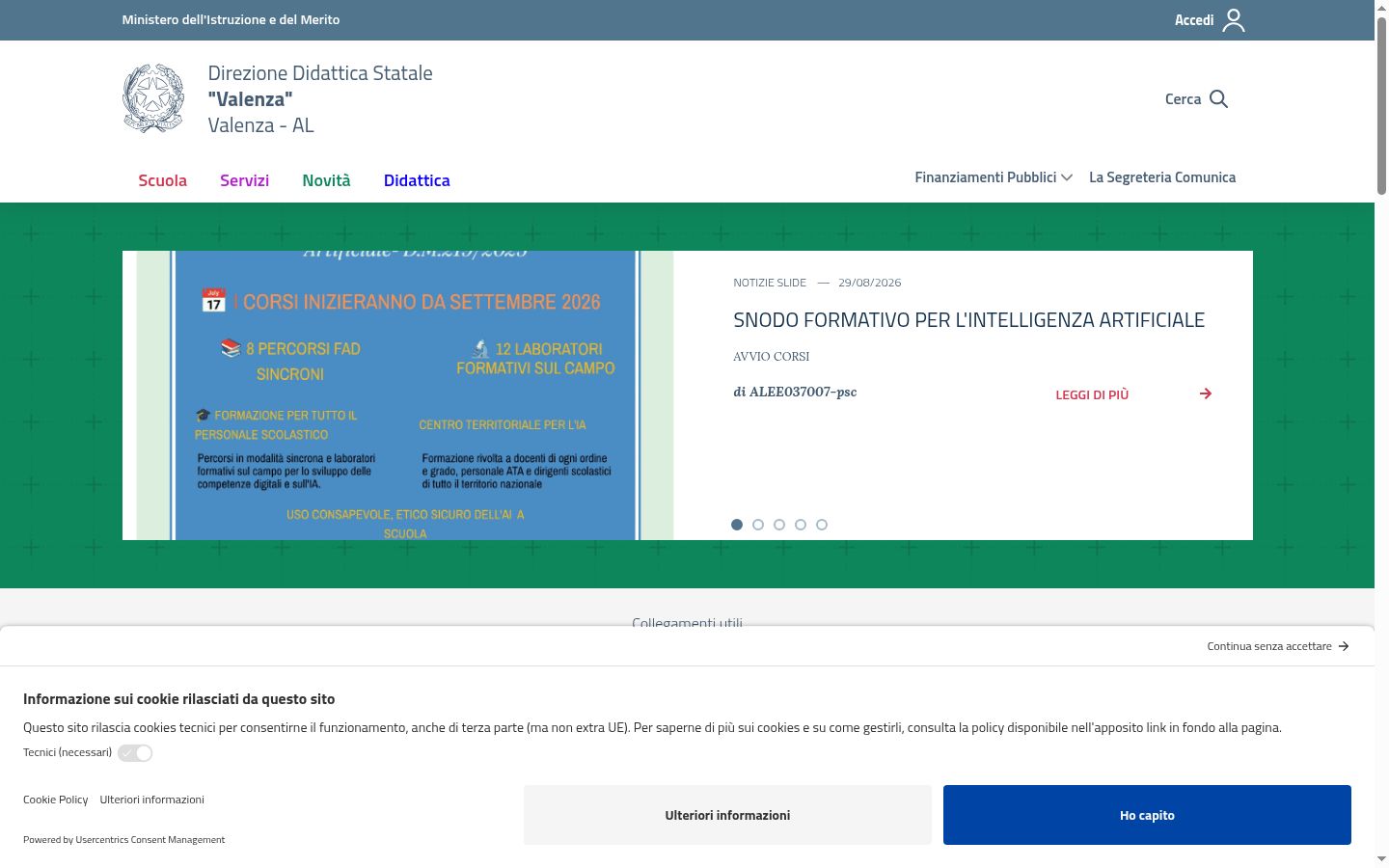This screenshot has height=868, width=1389.
Task: Select the third carousel slide dot
Action: pos(779,525)
